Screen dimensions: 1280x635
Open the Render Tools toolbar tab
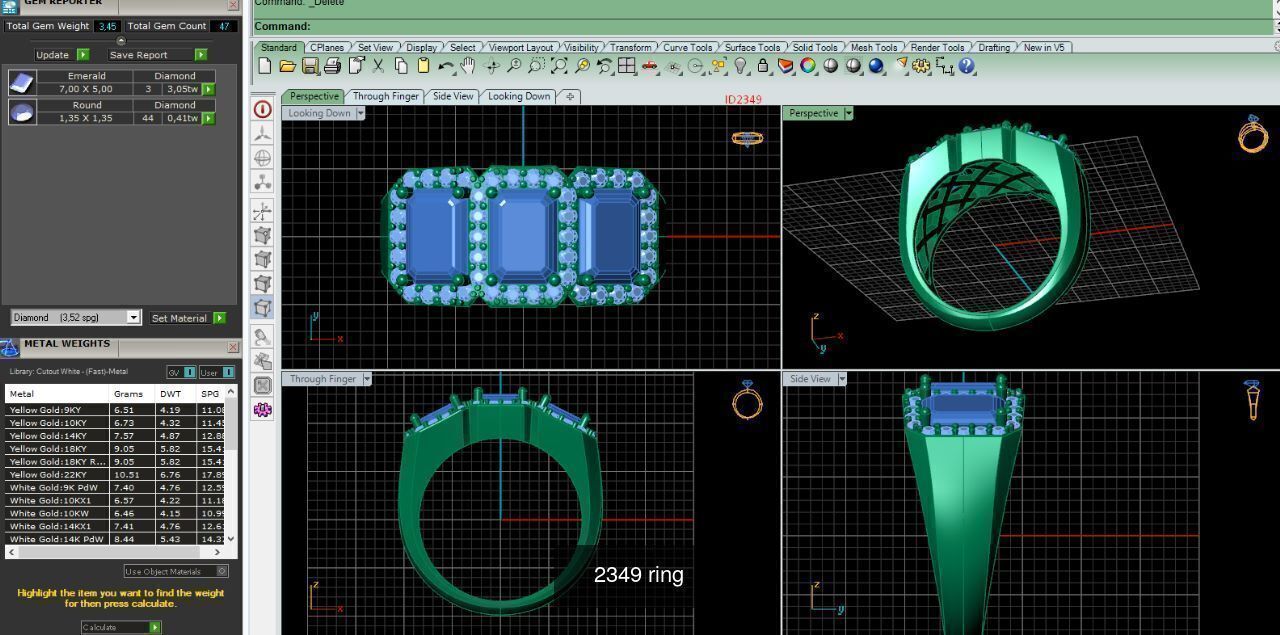(937, 47)
